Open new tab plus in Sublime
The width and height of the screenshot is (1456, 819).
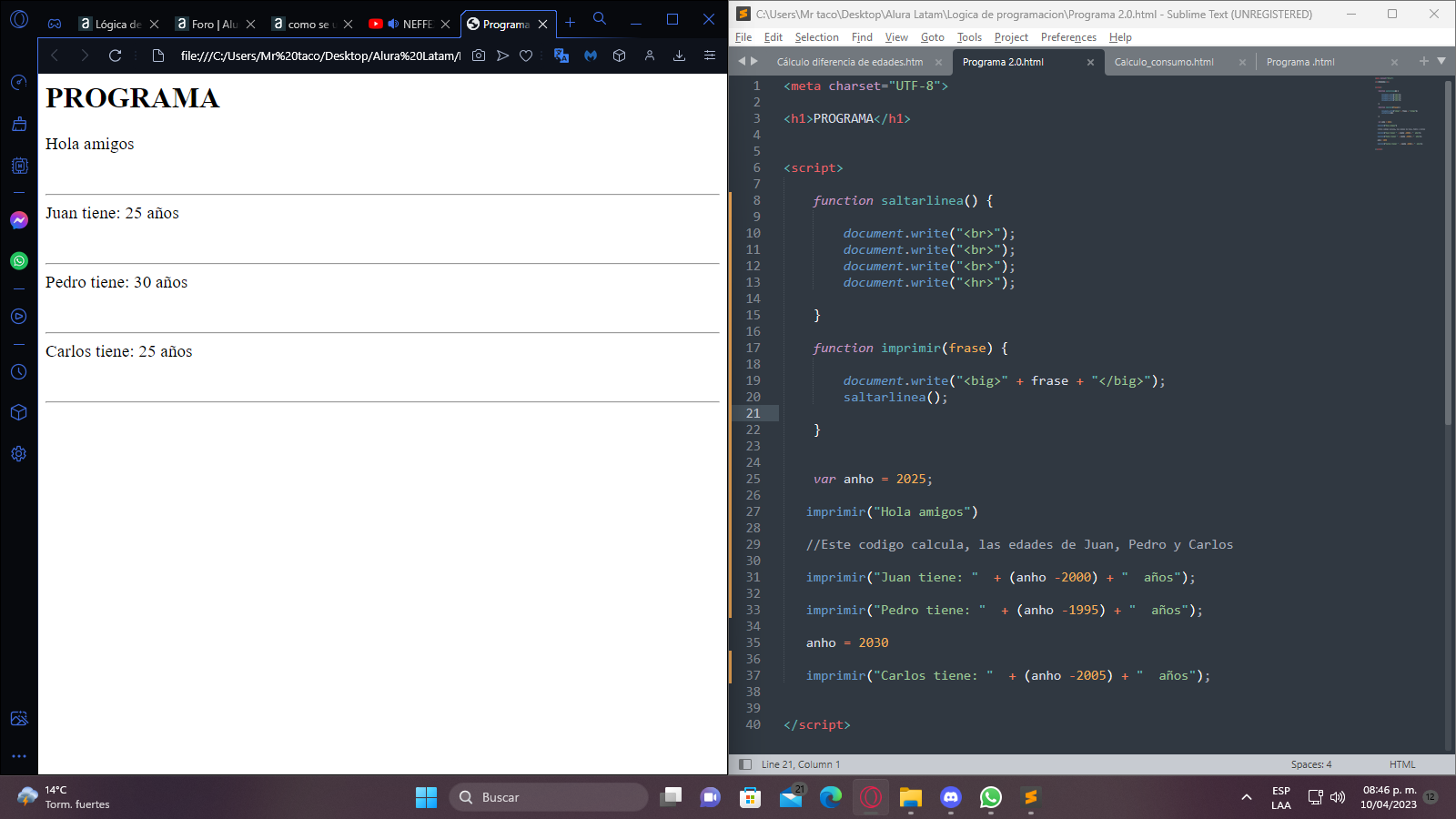pos(1424,61)
